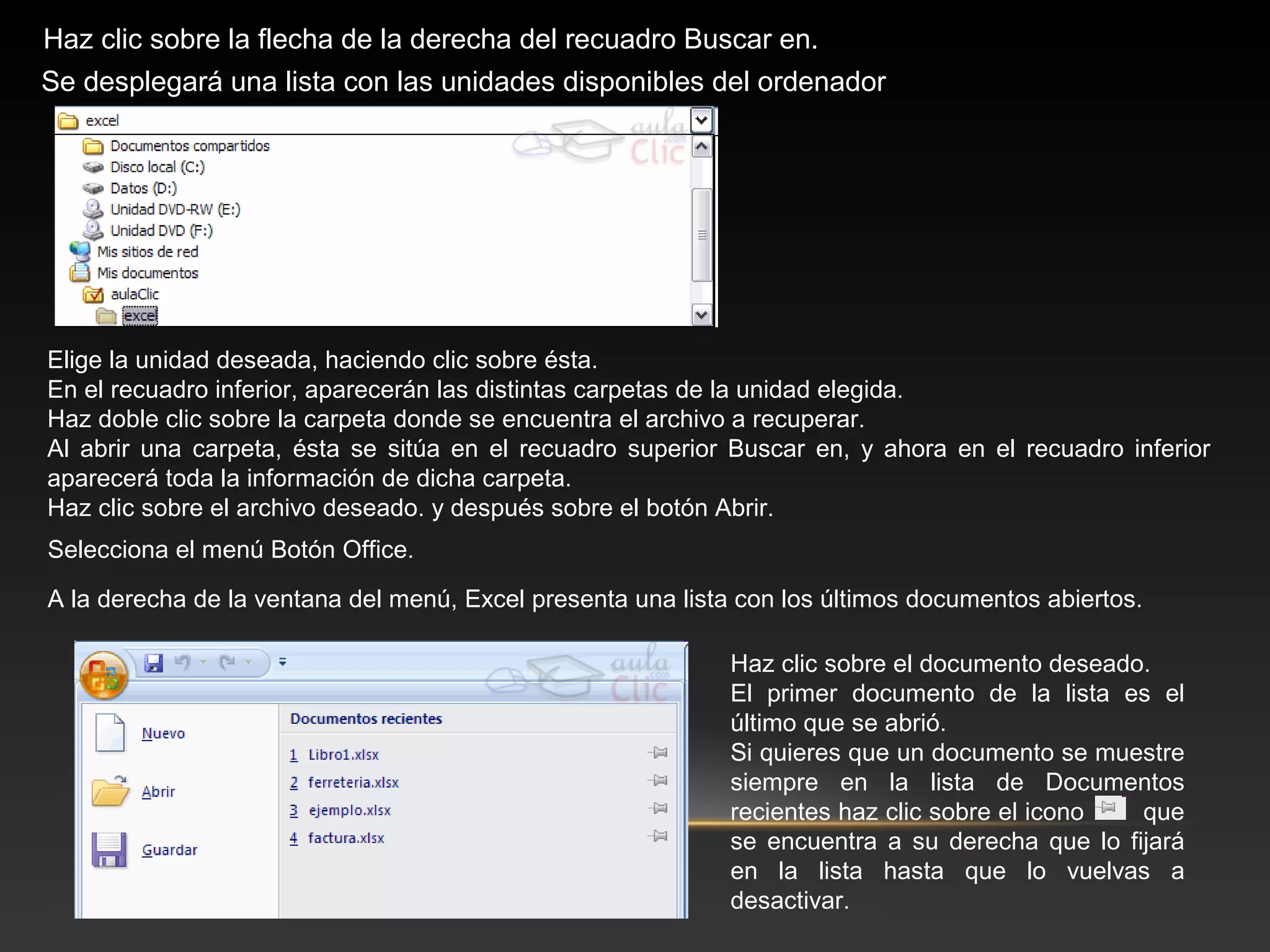Viewport: 1270px width, 952px height.
Task: Click the Redo icon in Quick Access toolbar
Action: [x=228, y=663]
